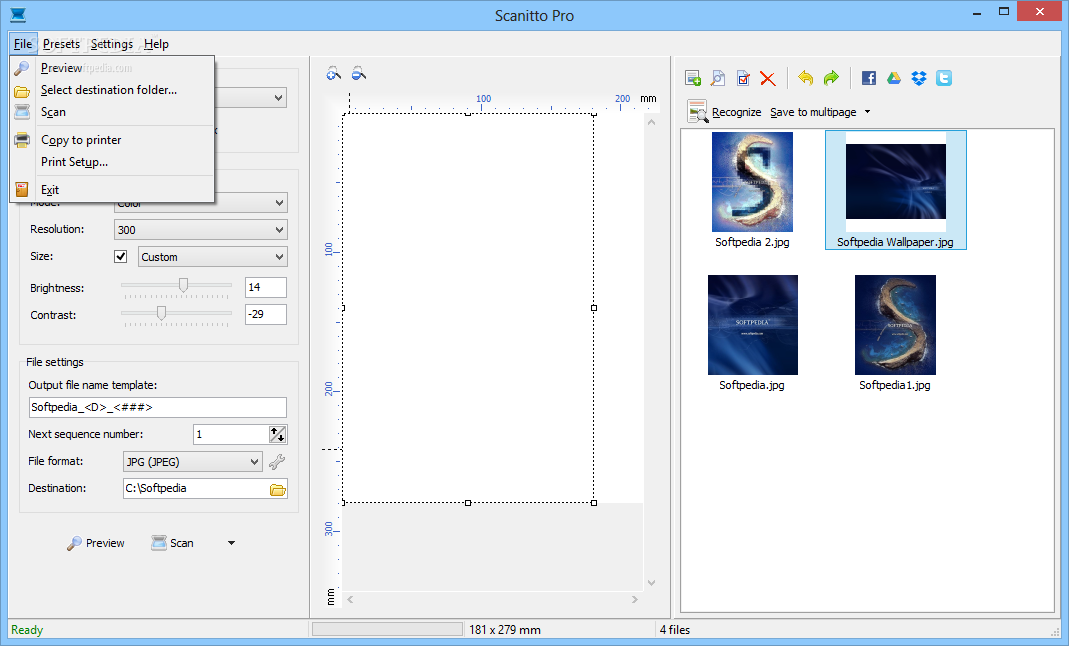The image size is (1069, 646).
Task: Browse destination folder icon in Destination field
Action: [277, 489]
